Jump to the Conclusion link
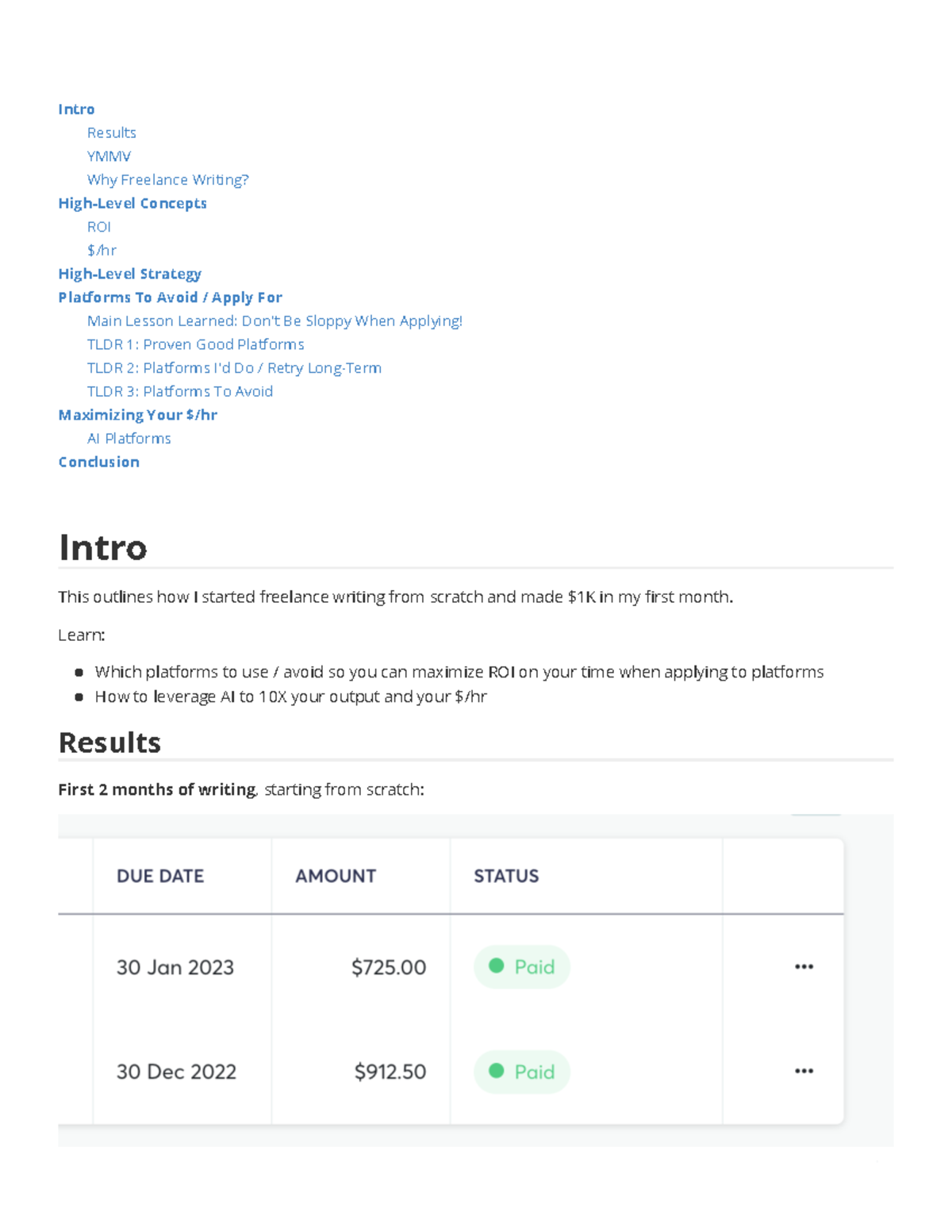The image size is (952, 1232). click(x=99, y=462)
